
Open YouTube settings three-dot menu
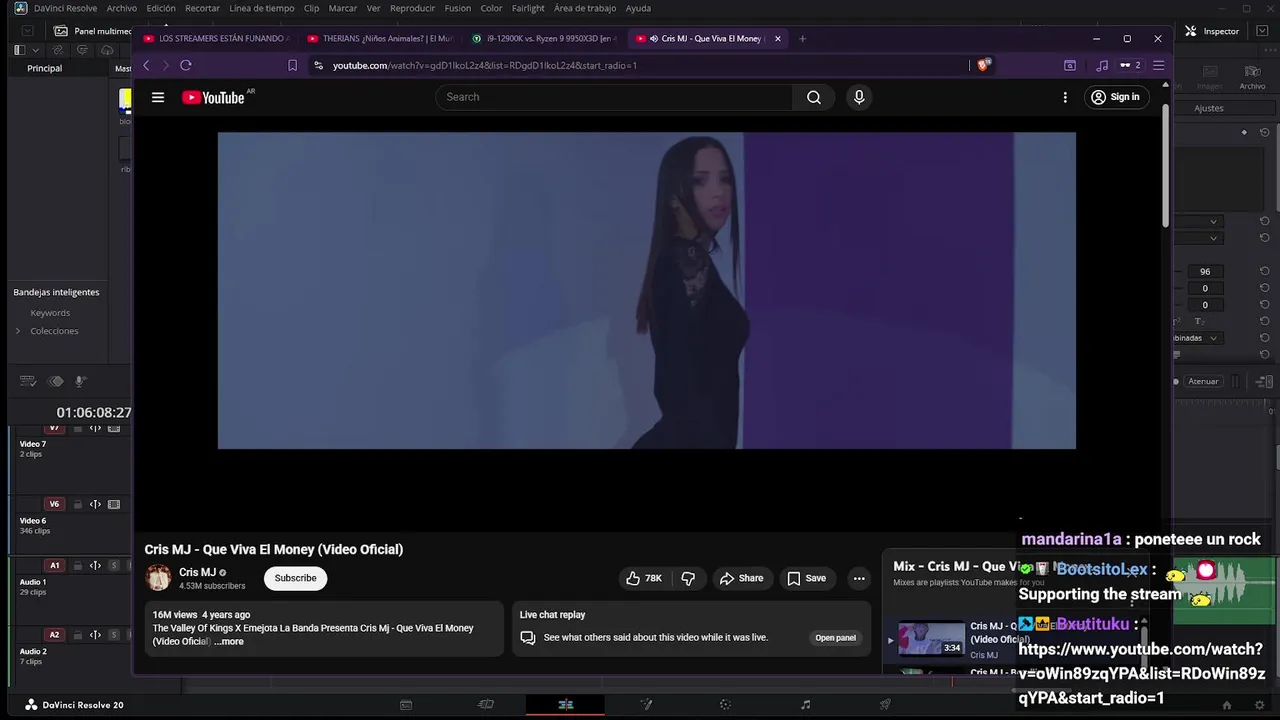click(1065, 97)
